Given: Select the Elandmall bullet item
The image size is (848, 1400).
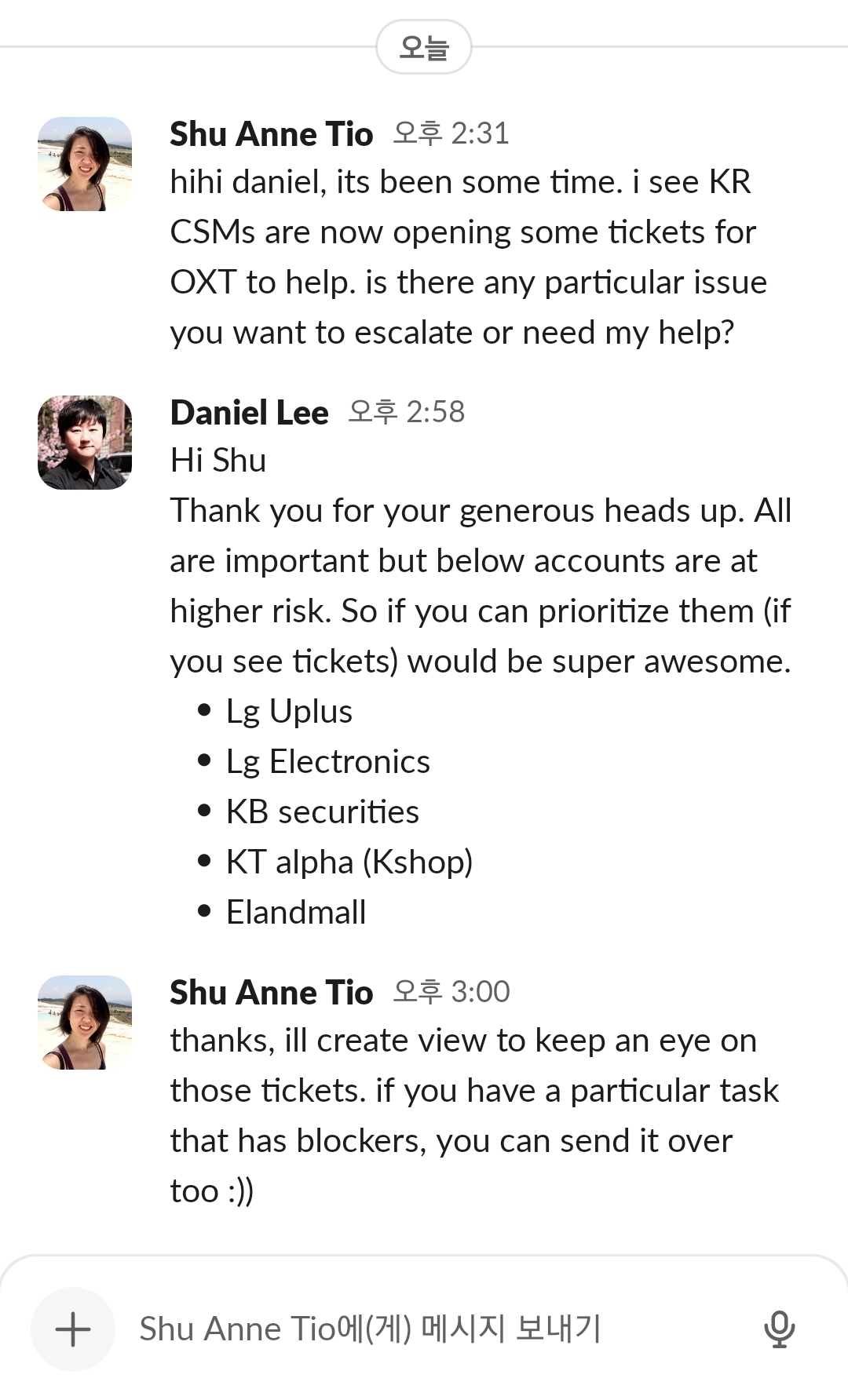Looking at the screenshot, I should pos(296,913).
